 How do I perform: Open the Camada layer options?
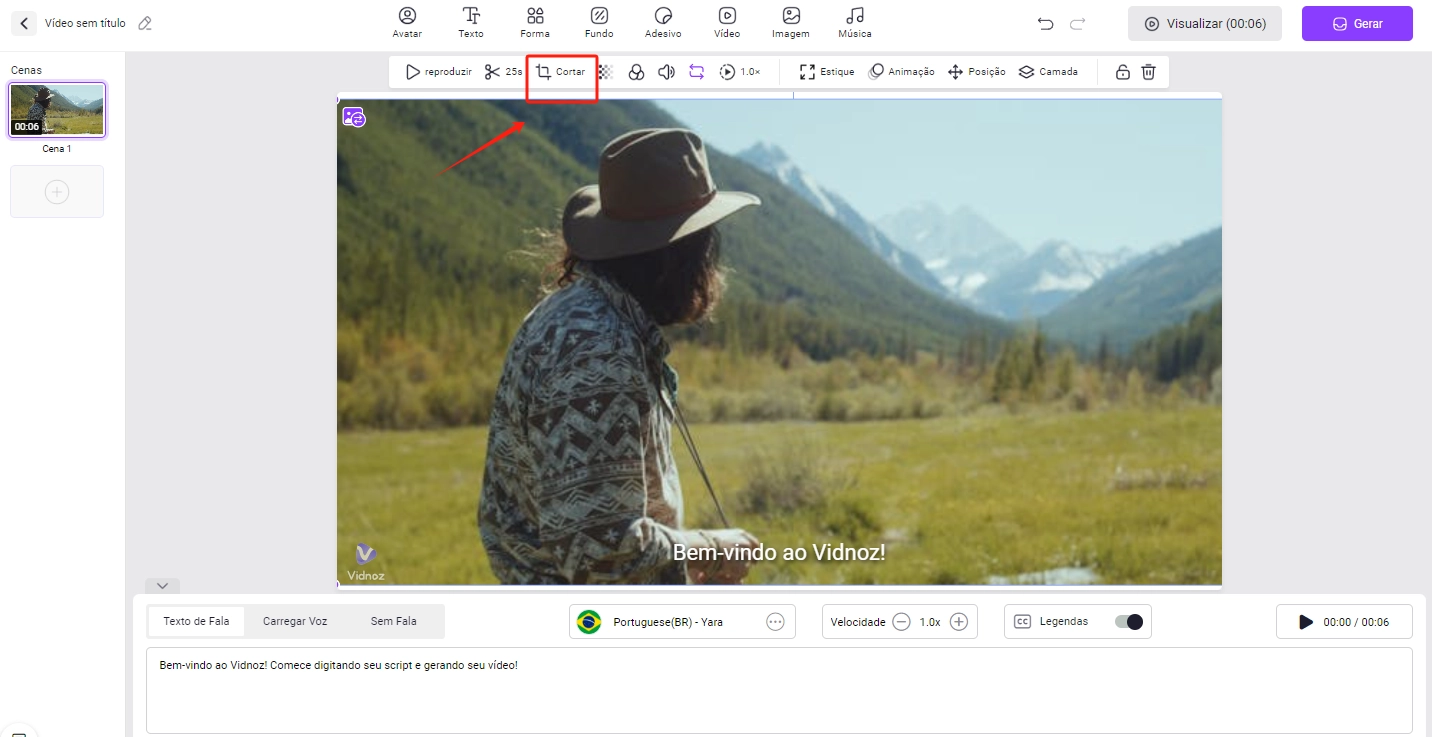tap(1048, 72)
